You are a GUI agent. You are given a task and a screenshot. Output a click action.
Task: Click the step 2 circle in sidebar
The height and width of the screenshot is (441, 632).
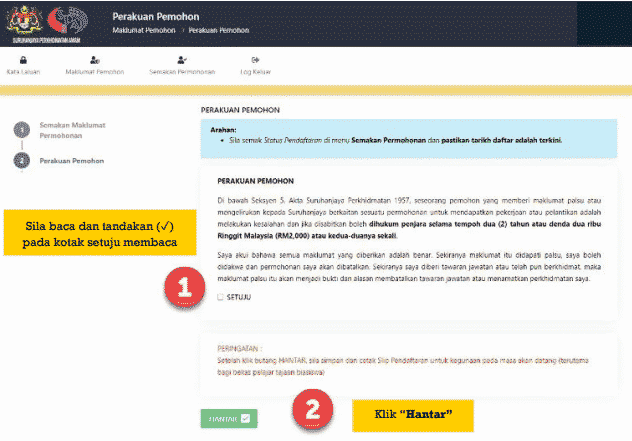pos(21,160)
